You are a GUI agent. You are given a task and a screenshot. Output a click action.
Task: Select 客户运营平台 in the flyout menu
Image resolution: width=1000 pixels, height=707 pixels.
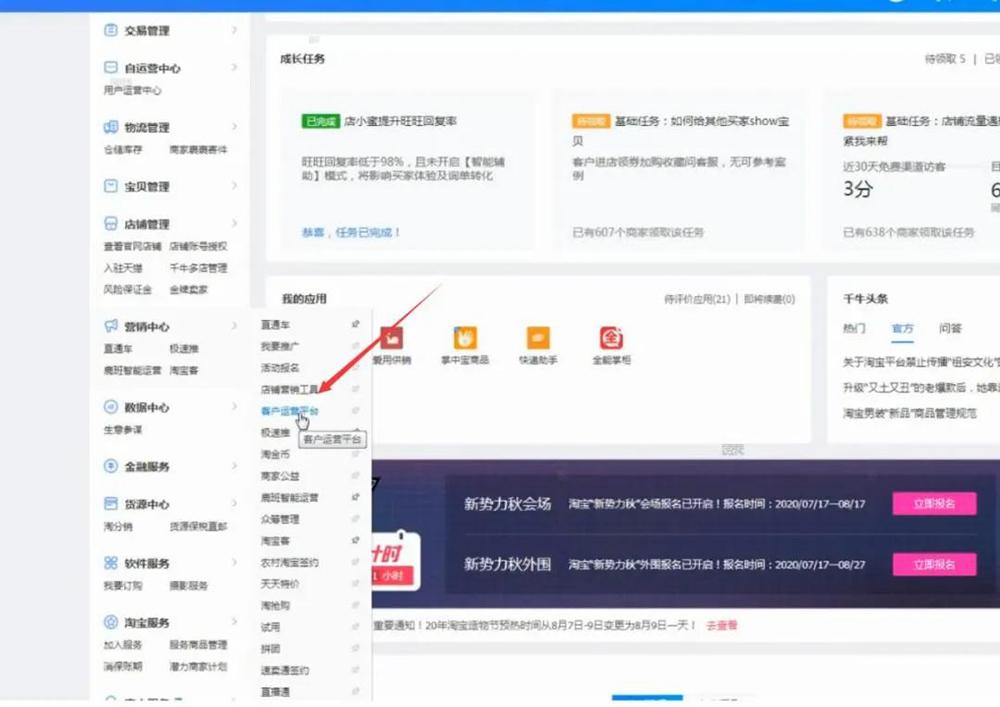point(289,411)
